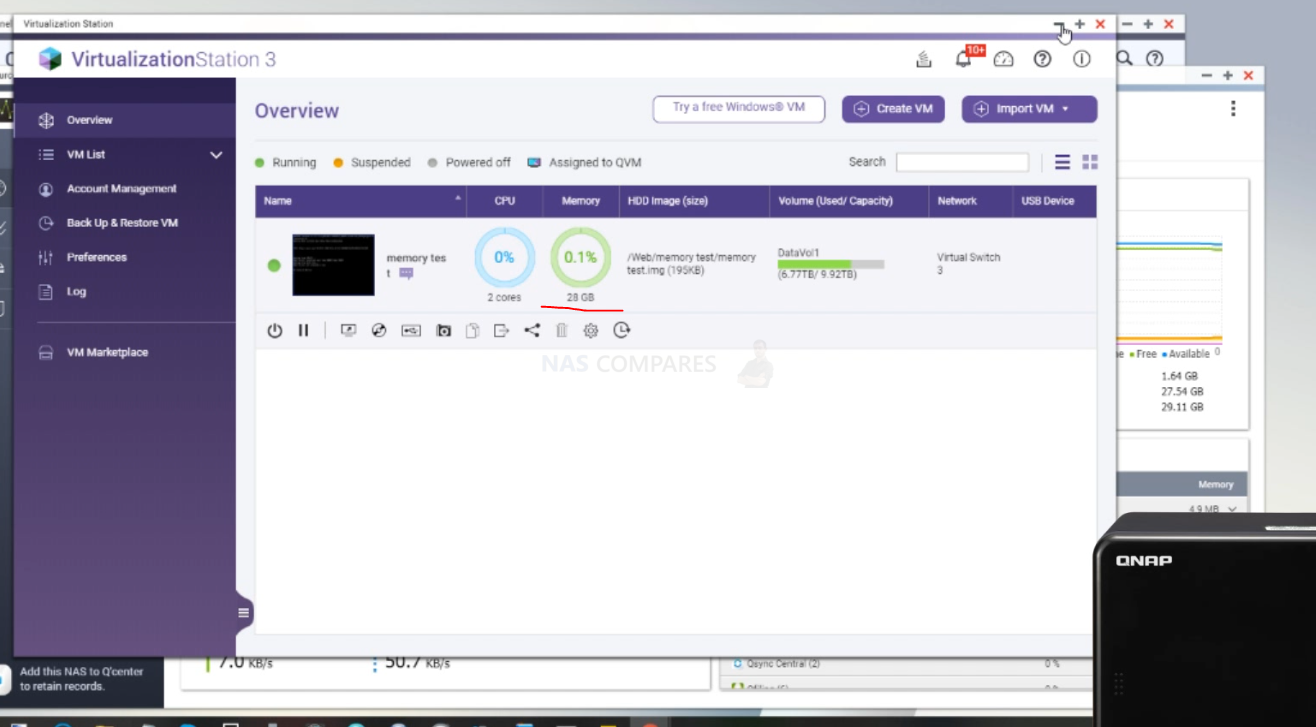Take a snapshot with camera icon

tap(444, 331)
